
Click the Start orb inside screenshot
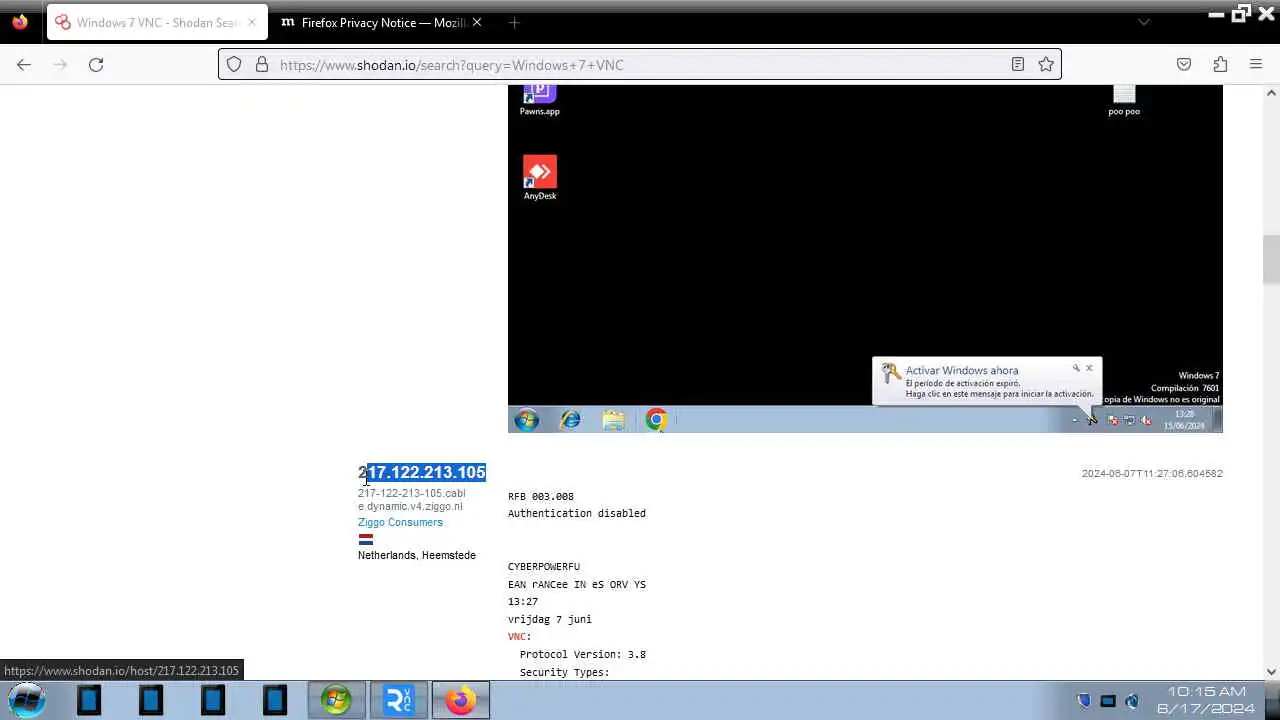(527, 420)
